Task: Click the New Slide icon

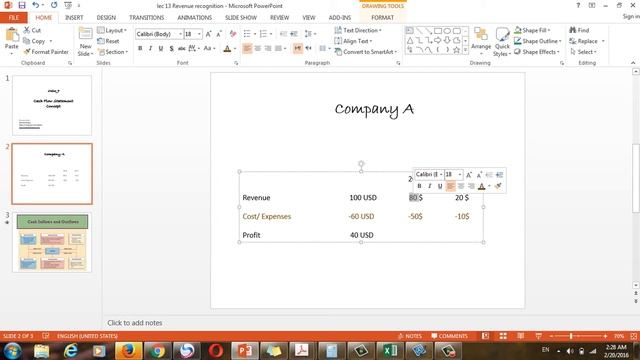Action: click(x=85, y=35)
